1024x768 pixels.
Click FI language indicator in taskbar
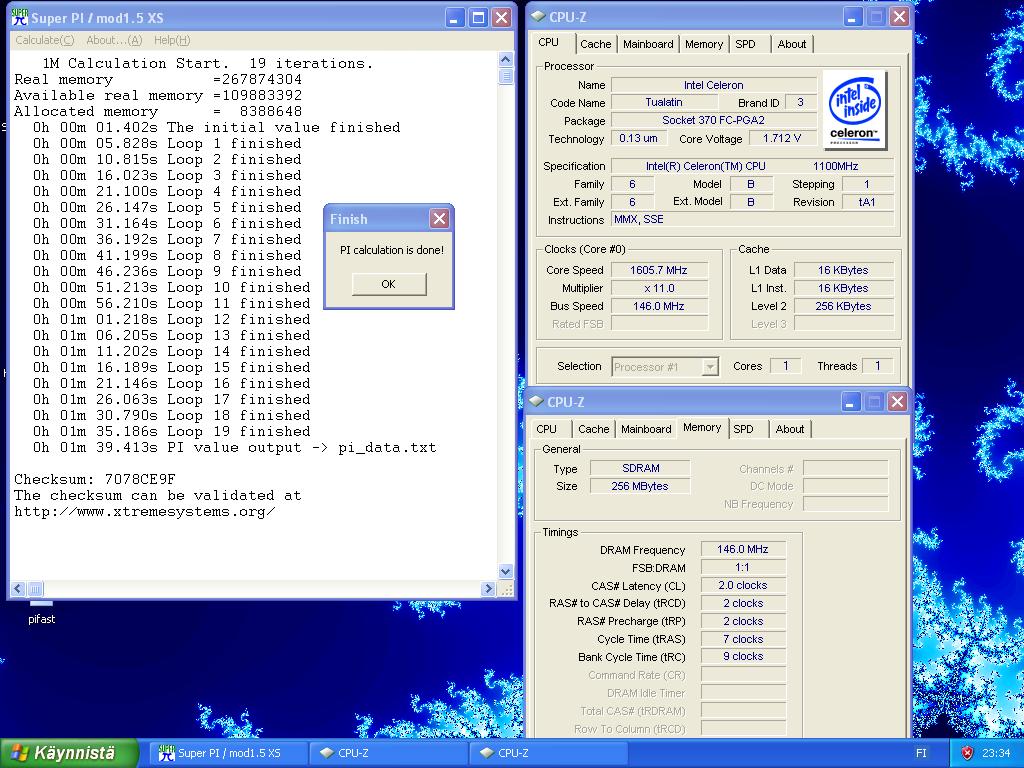point(921,753)
